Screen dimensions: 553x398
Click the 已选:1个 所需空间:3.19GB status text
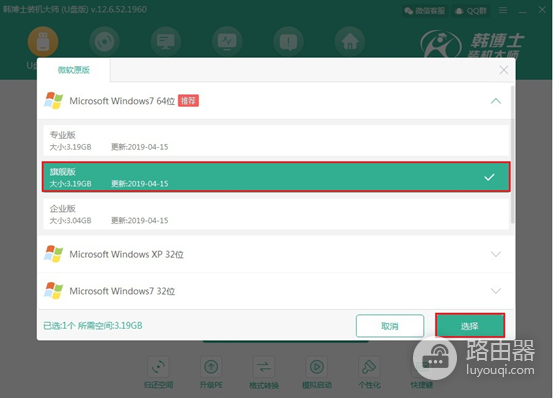[93, 326]
